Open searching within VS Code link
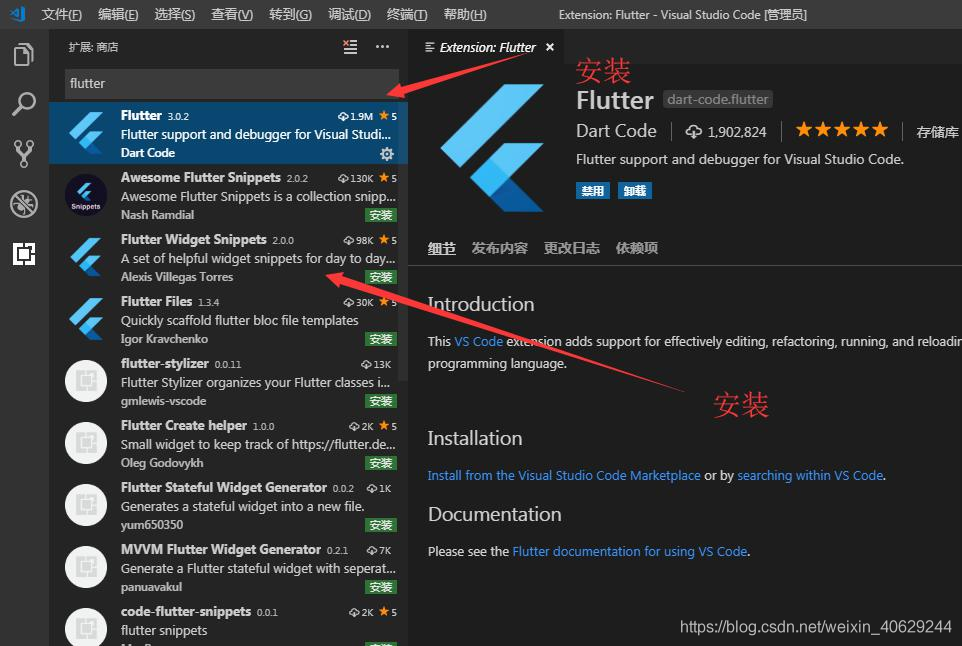Image resolution: width=962 pixels, height=646 pixels. (810, 475)
